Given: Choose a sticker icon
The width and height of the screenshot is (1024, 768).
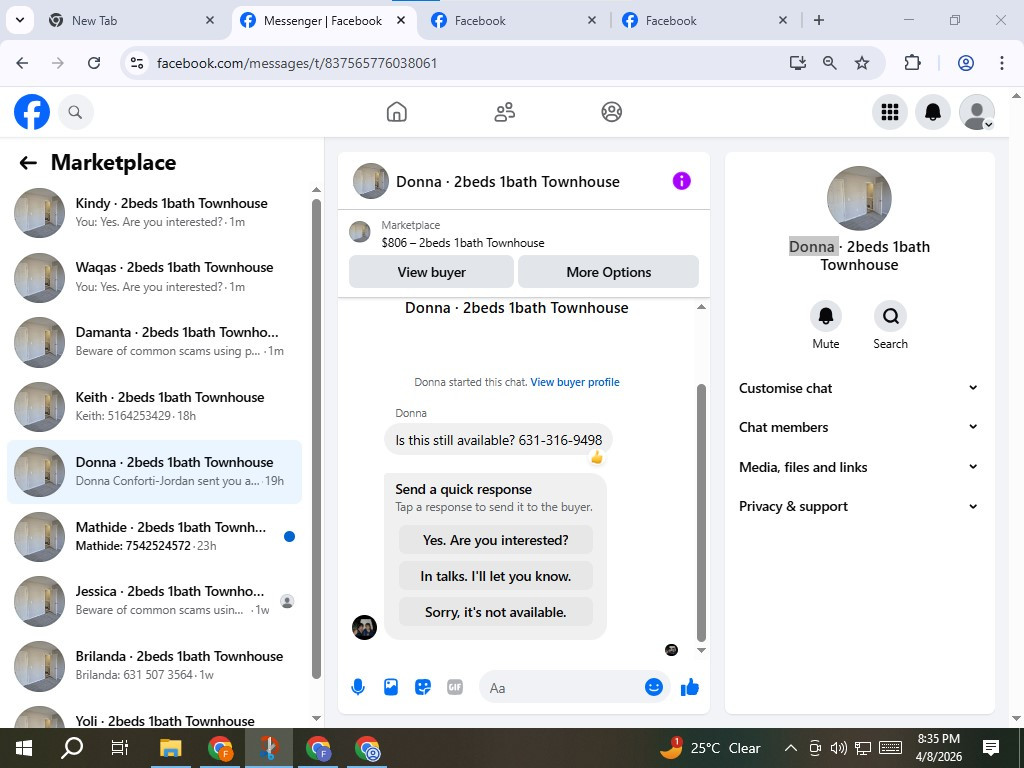Looking at the screenshot, I should (423, 687).
